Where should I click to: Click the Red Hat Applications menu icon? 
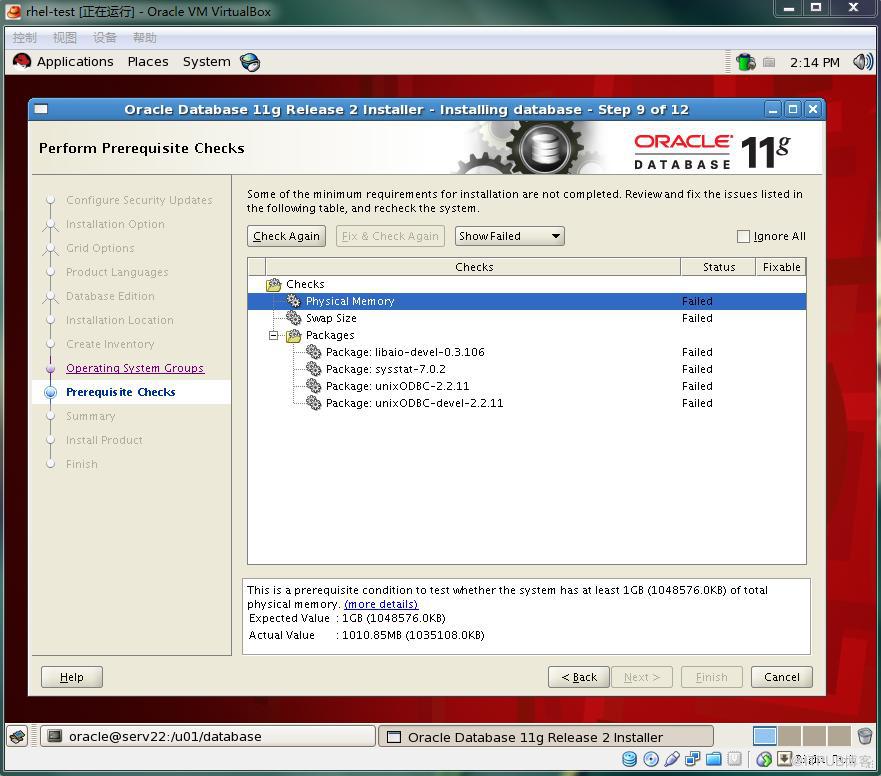pos(22,61)
